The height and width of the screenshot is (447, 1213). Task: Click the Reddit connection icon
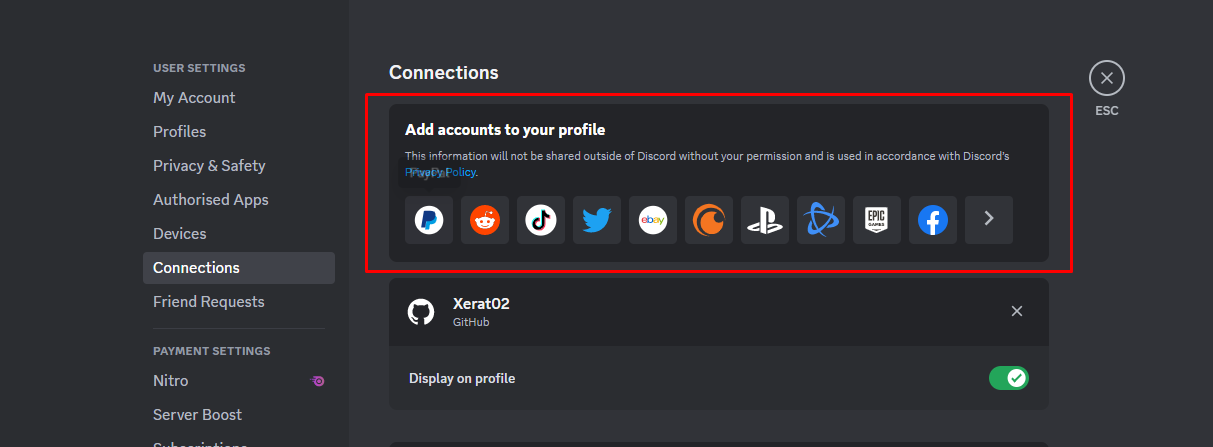coord(485,220)
